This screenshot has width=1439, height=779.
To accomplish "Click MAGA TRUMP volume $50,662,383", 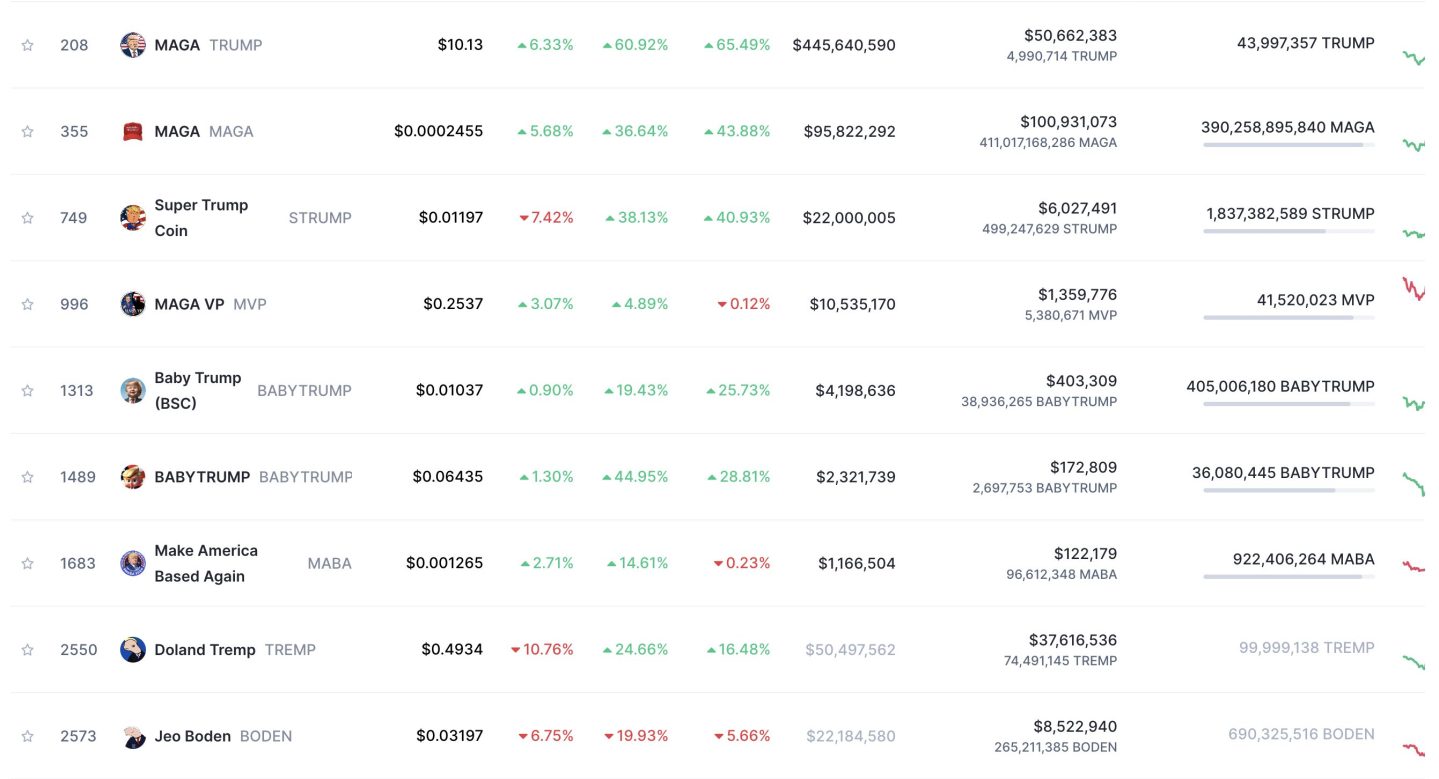I will pos(1070,35).
